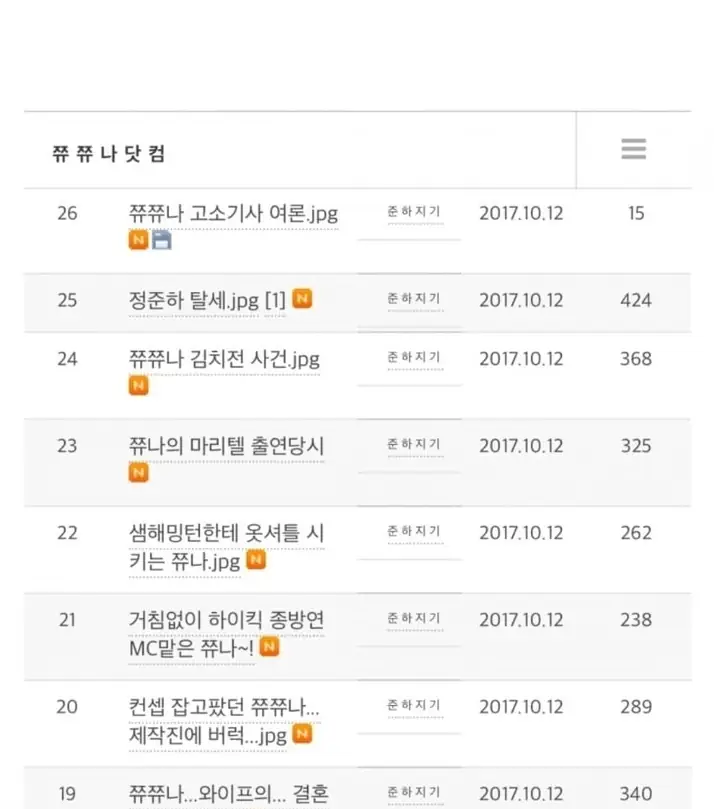Open post 쮸나의 마리텔 출연당시
Viewport: 714px width, 809px height.
pos(226,446)
